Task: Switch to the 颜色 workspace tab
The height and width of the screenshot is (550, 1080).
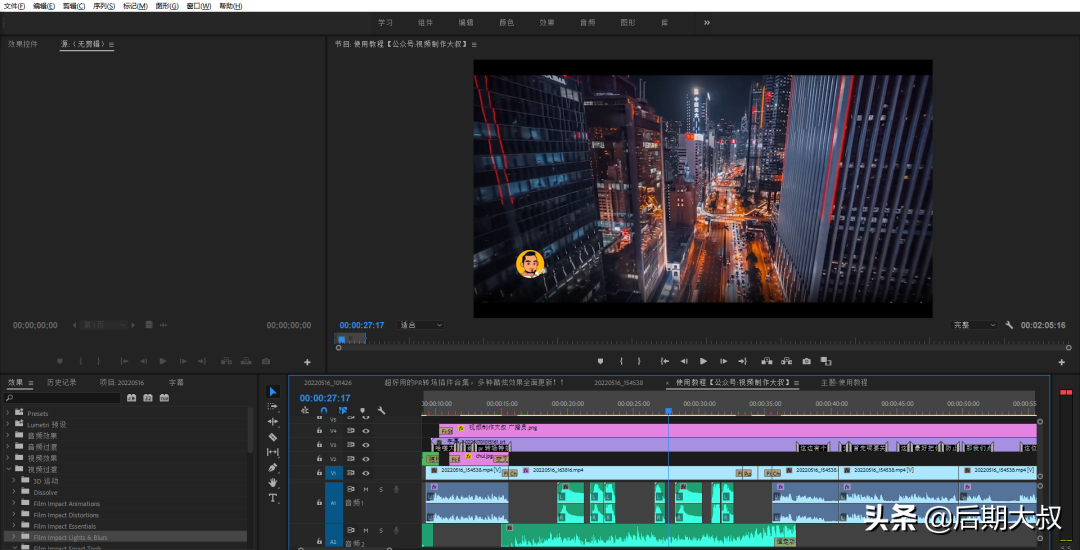Action: [x=506, y=23]
